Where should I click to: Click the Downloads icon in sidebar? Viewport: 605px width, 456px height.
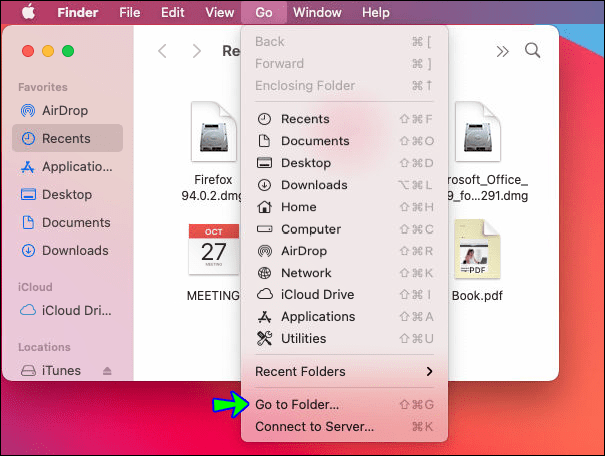(28, 251)
